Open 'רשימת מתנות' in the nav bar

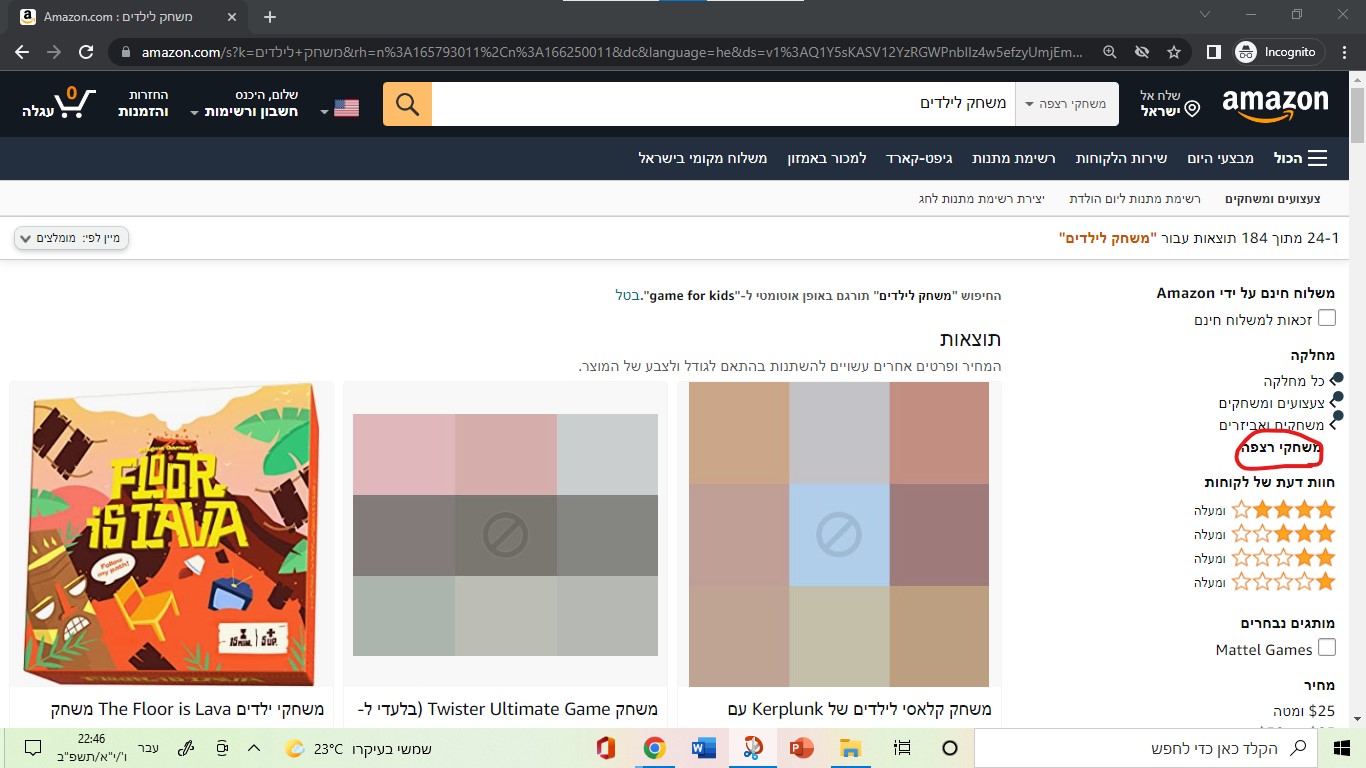(1014, 158)
